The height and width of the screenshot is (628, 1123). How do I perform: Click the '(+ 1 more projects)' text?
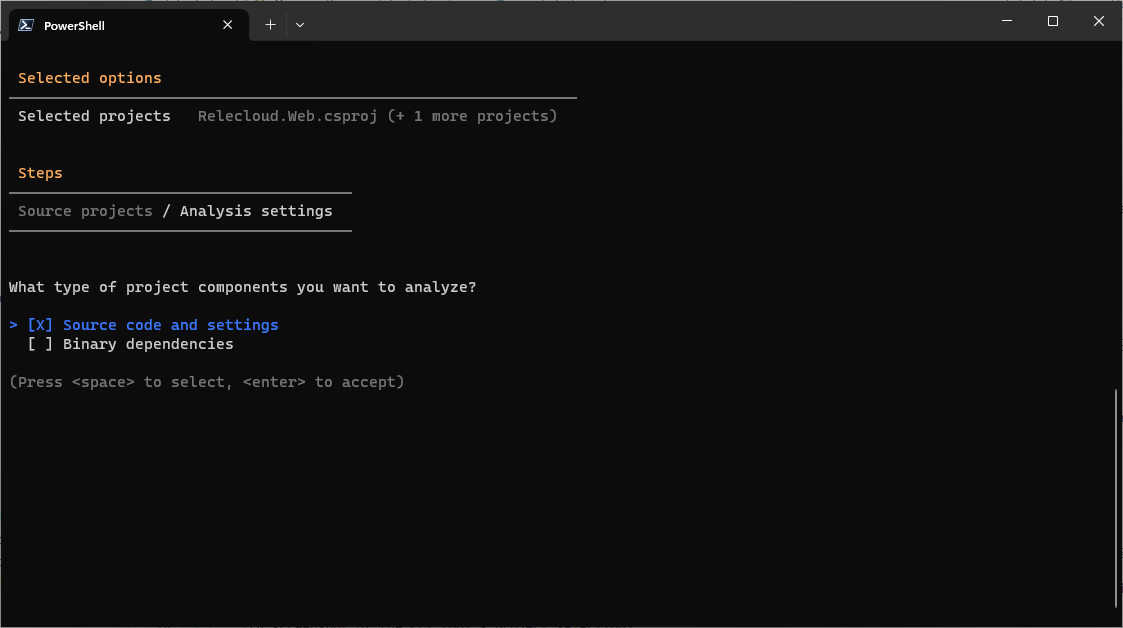[476, 115]
